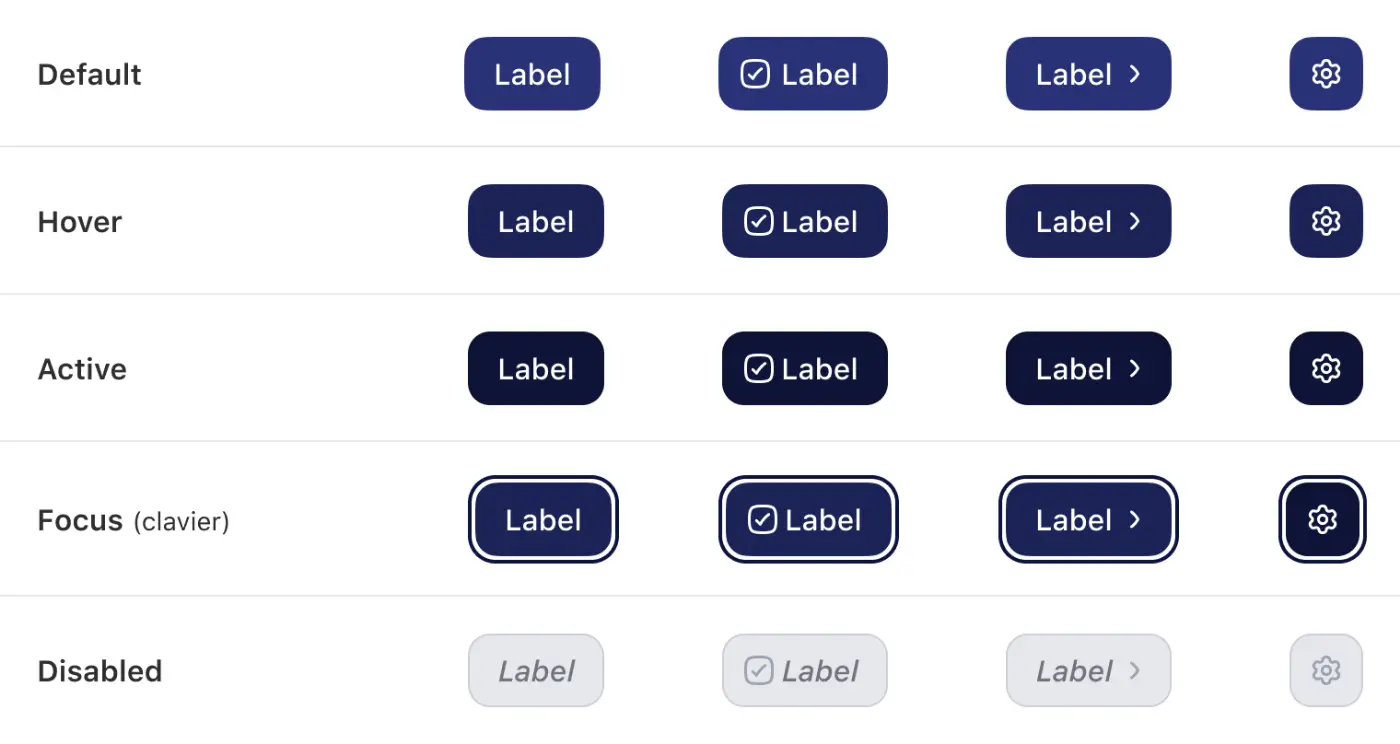The image size is (1400, 744).
Task: Click the disabled plain Label button
Action: 536,670
